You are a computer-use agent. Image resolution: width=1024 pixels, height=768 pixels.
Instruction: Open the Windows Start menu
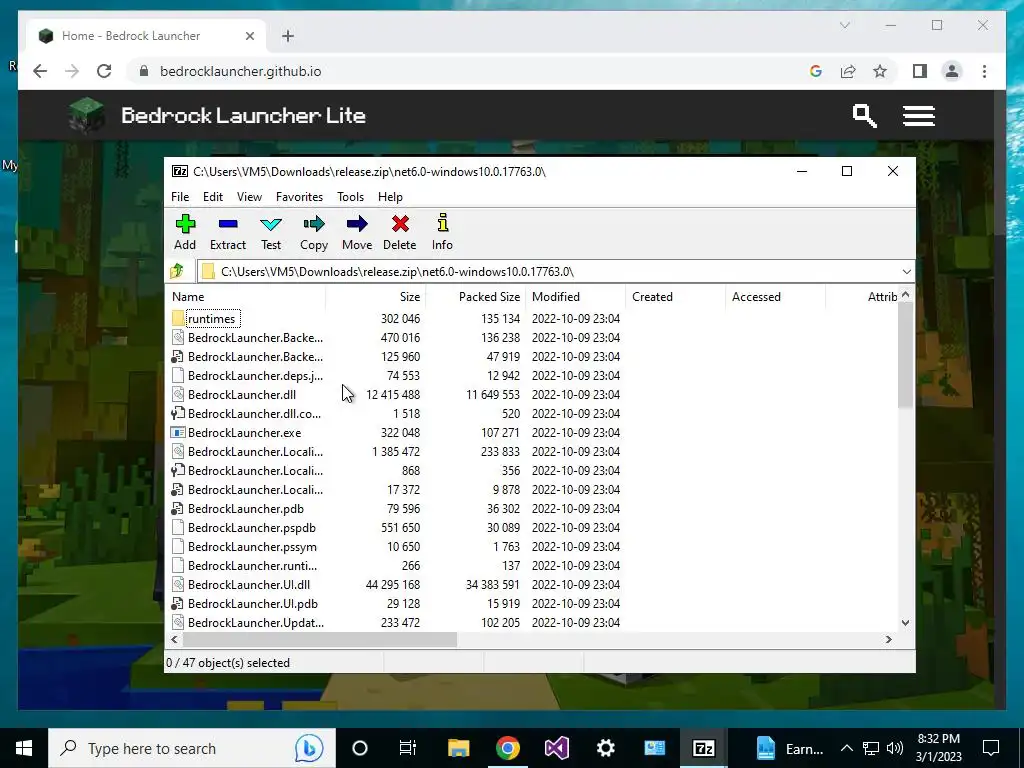24,748
